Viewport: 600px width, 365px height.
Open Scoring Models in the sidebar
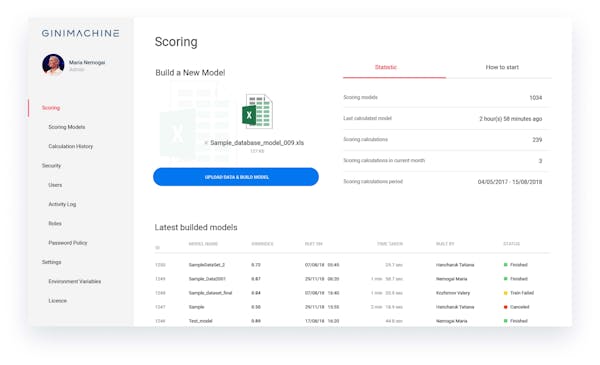pyautogui.click(x=67, y=127)
